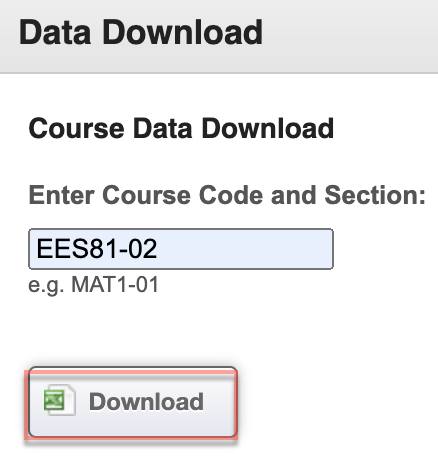Screen dimensions: 438x456
Task: Click the 'Course Data Download' heading
Action: click(181, 128)
